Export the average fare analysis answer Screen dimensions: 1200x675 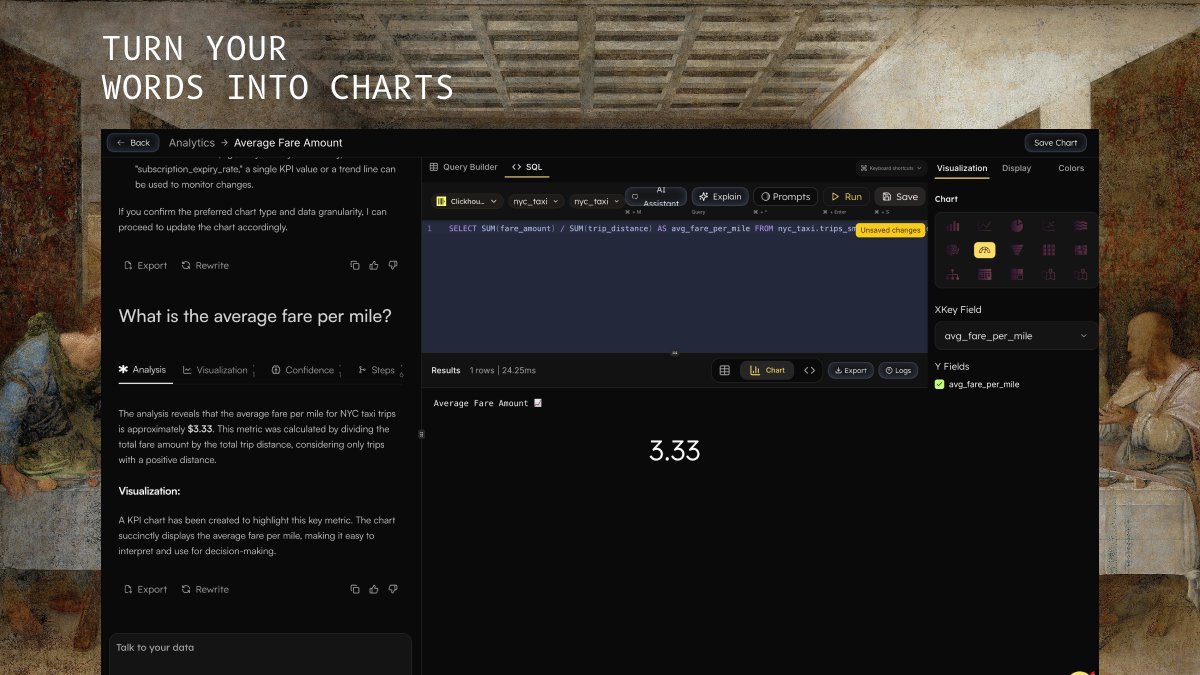145,589
